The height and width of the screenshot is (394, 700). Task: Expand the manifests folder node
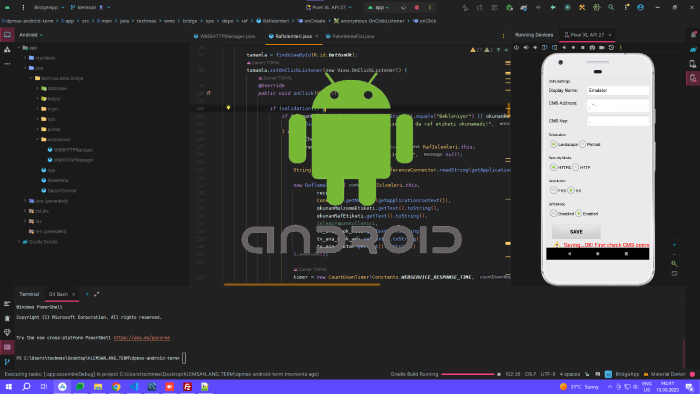tap(25, 58)
